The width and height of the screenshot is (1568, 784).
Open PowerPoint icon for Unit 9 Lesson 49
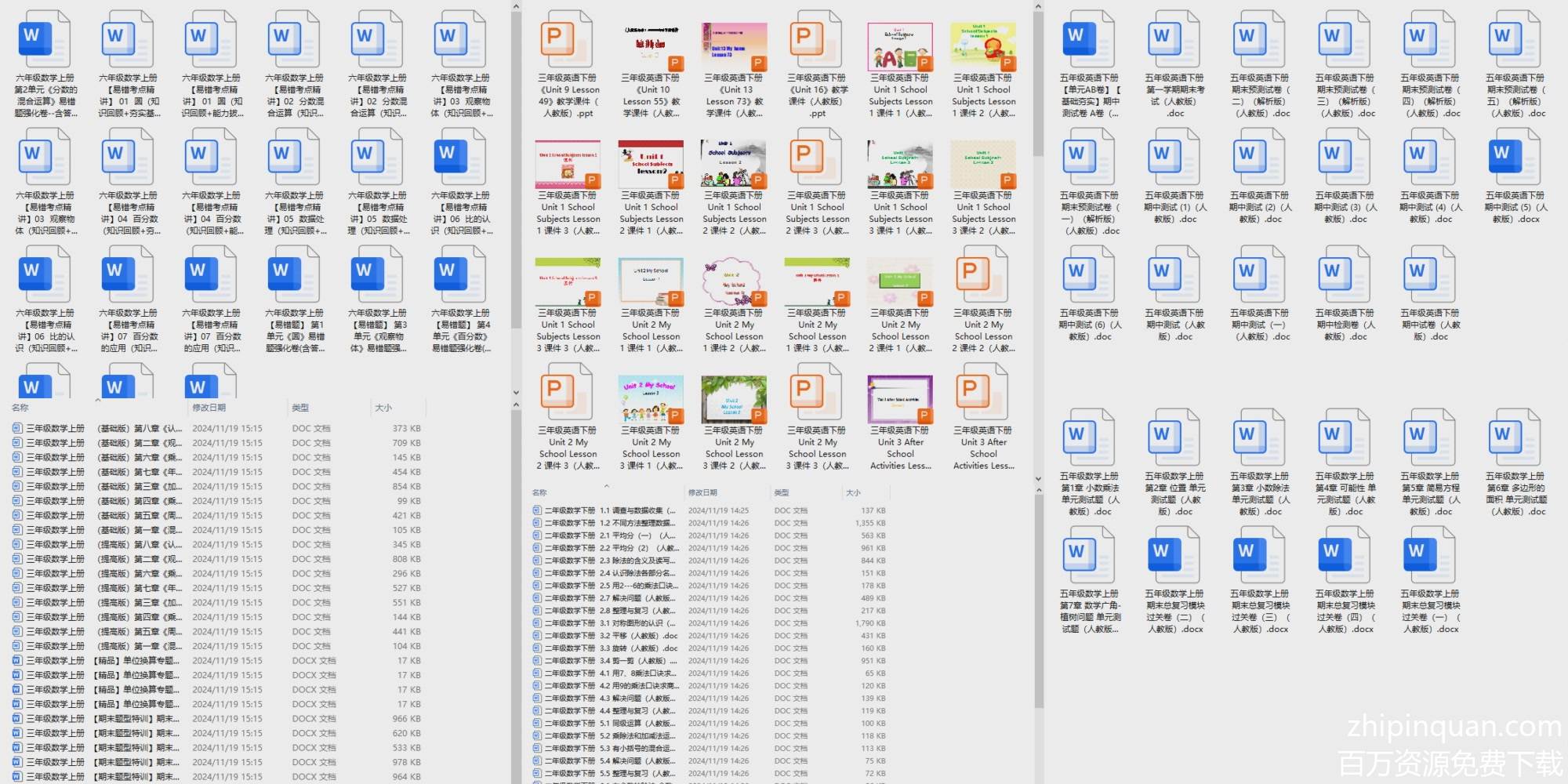click(x=568, y=39)
